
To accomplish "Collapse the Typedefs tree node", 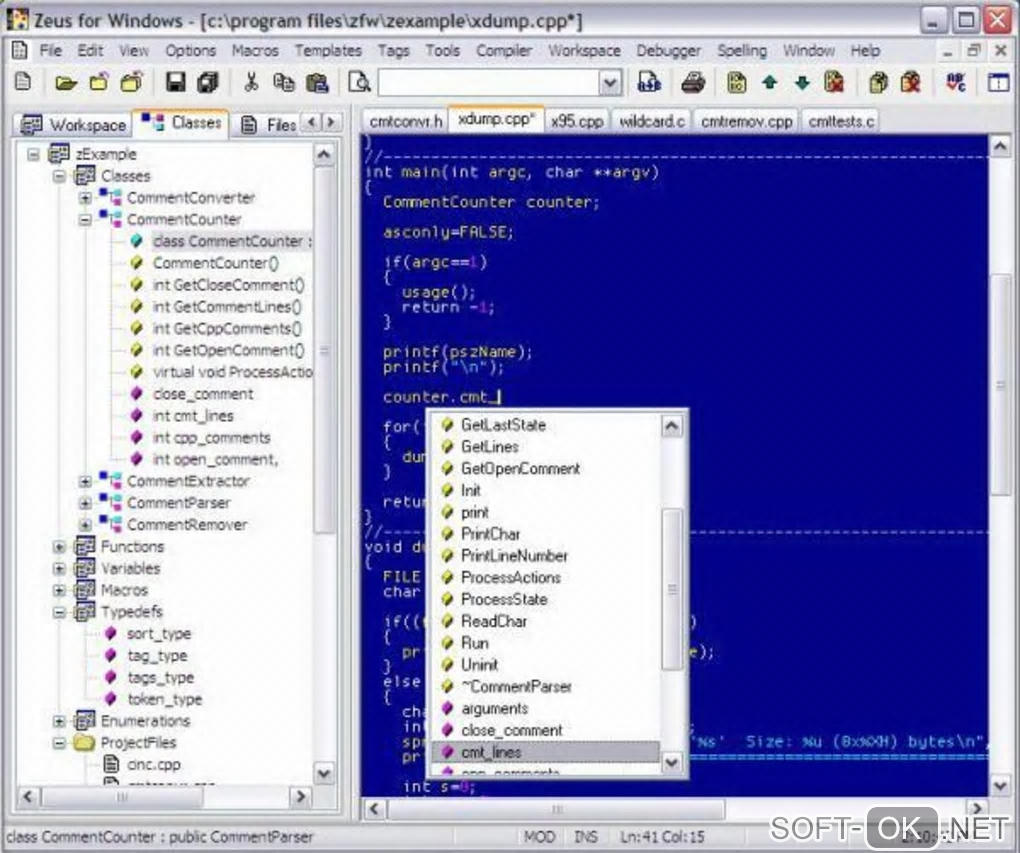I will tap(59, 612).
